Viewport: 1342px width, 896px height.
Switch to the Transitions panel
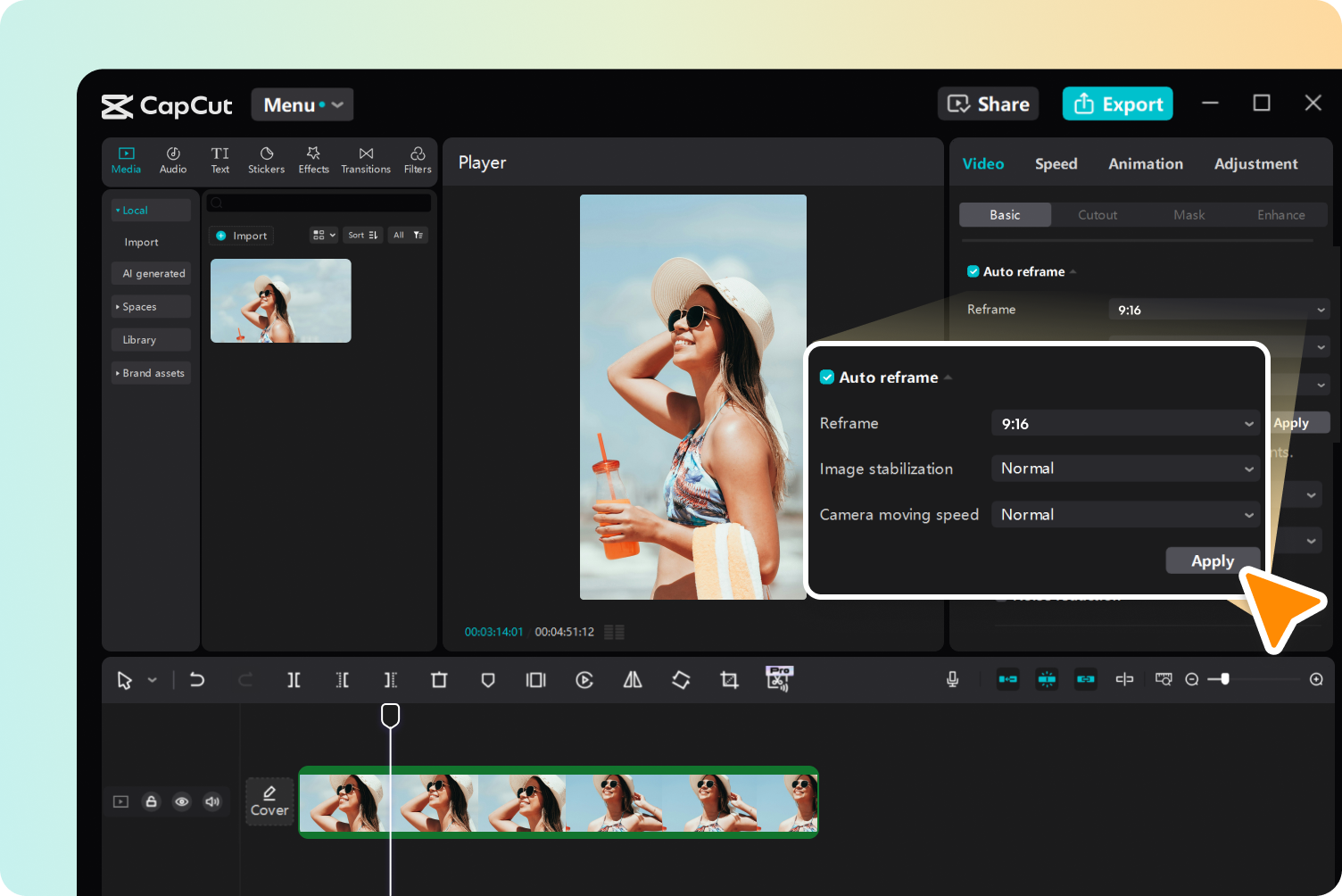pos(365,160)
